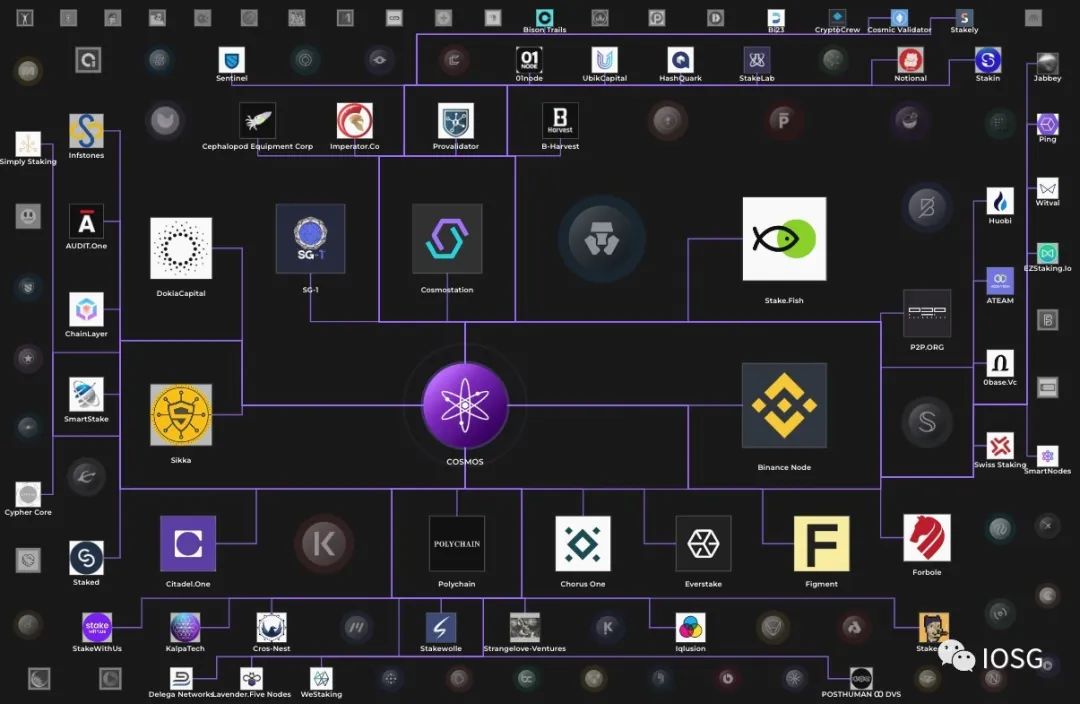Click the Chorus One logo
This screenshot has height=704, width=1080.
pos(583,543)
